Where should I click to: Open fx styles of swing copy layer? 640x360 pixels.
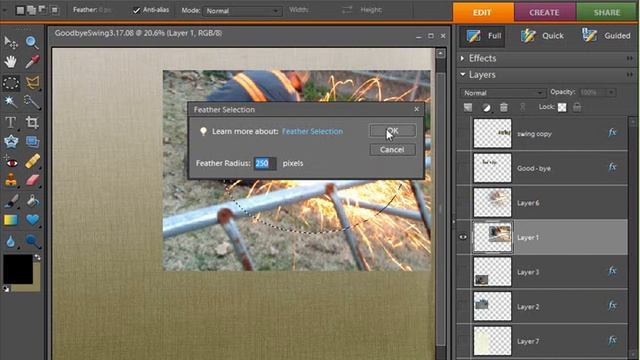[x=612, y=132]
